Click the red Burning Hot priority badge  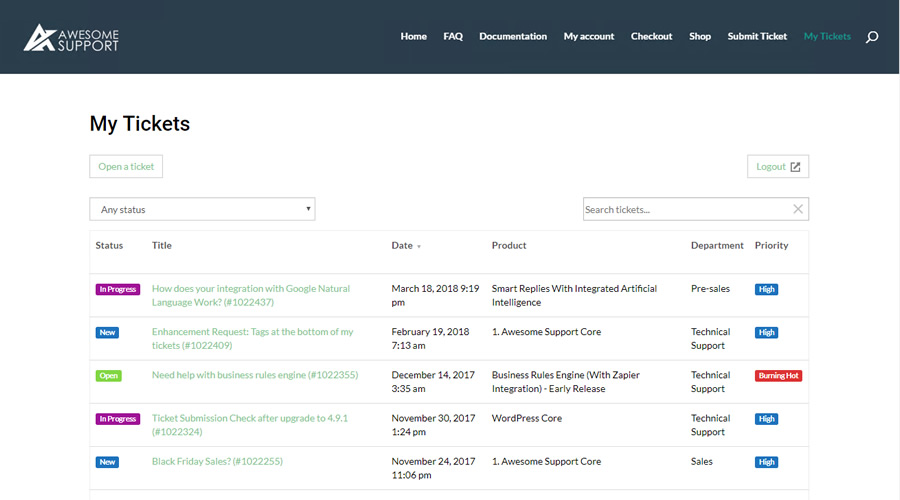point(778,376)
